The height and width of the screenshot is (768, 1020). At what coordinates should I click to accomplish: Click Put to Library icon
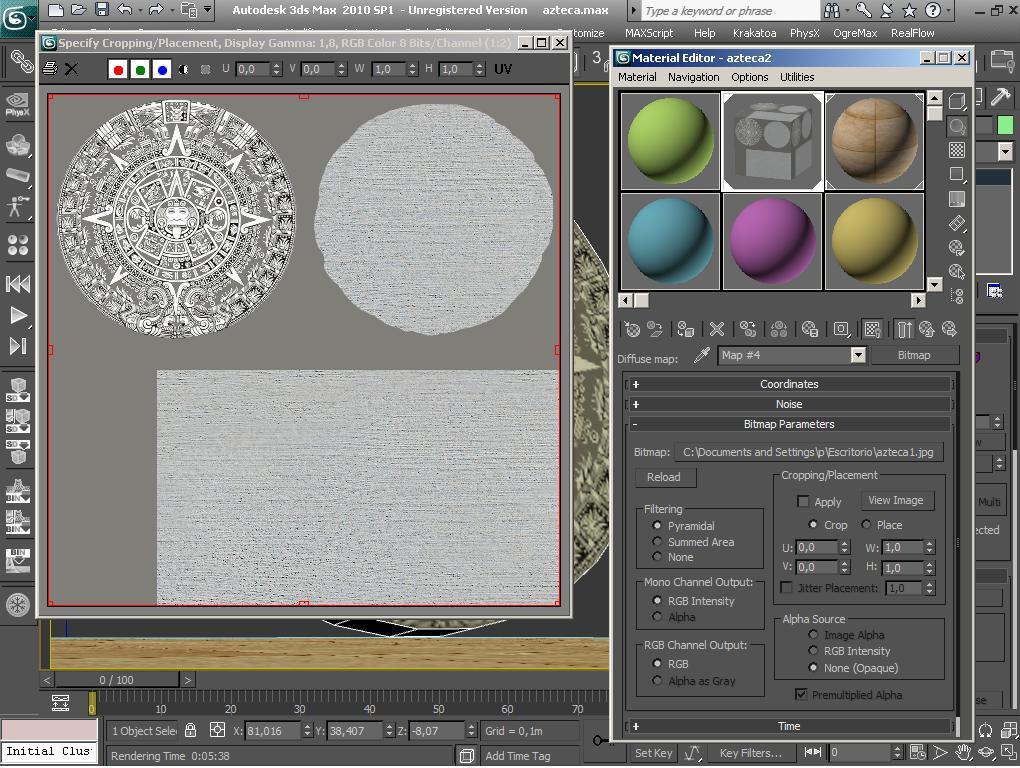809,329
